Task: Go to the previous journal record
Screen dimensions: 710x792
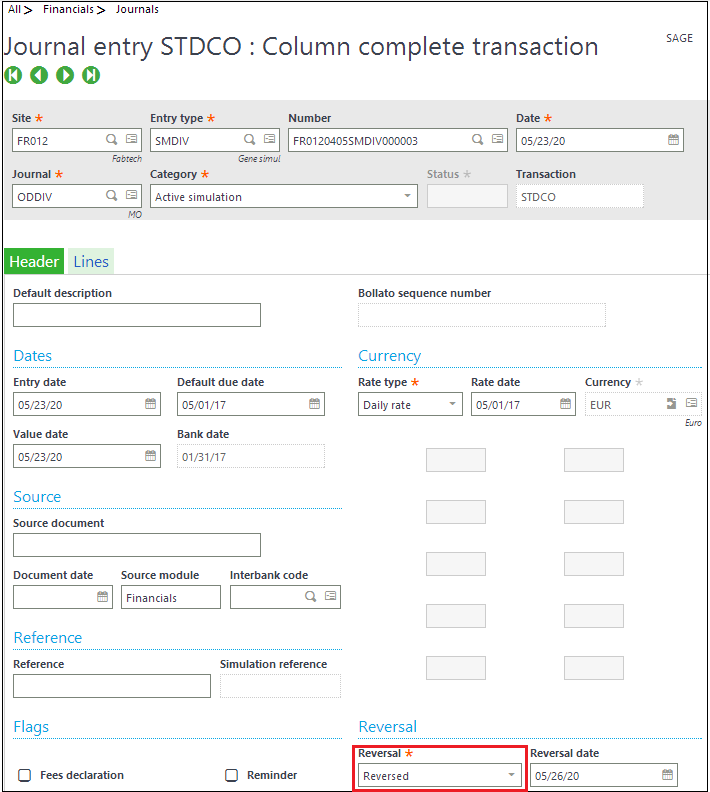Action: [x=39, y=75]
